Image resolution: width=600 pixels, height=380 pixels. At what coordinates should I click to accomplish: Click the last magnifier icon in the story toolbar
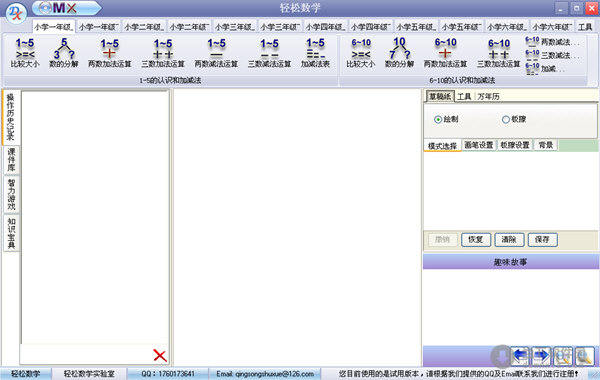coord(584,356)
